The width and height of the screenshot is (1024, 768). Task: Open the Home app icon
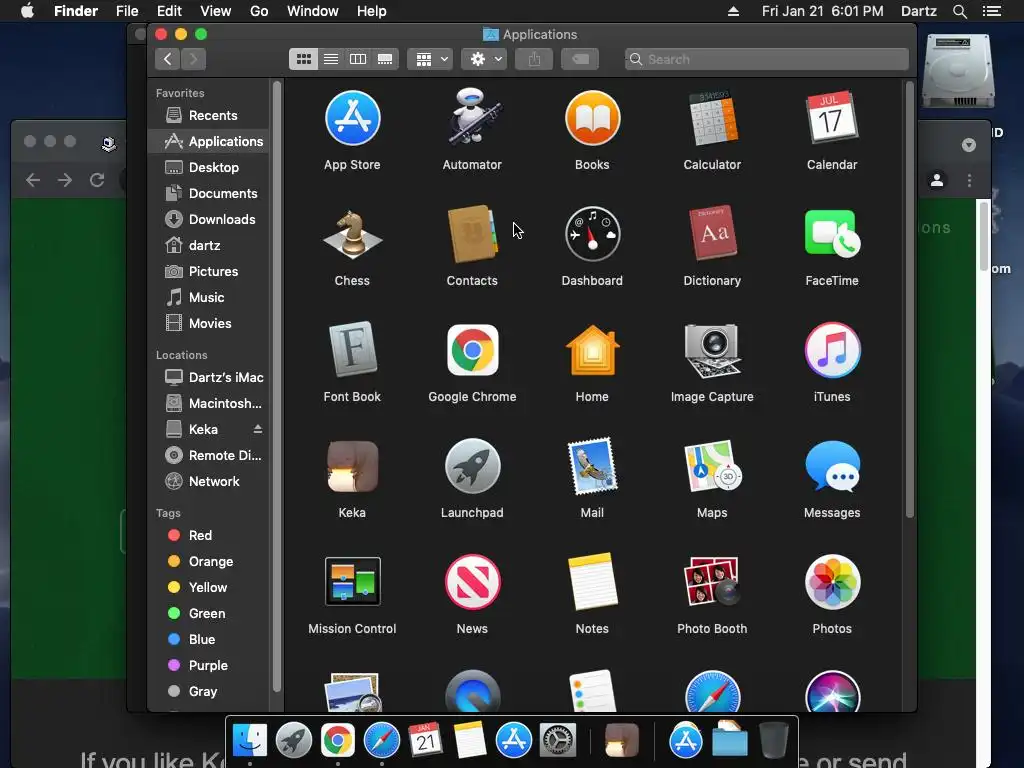[592, 350]
